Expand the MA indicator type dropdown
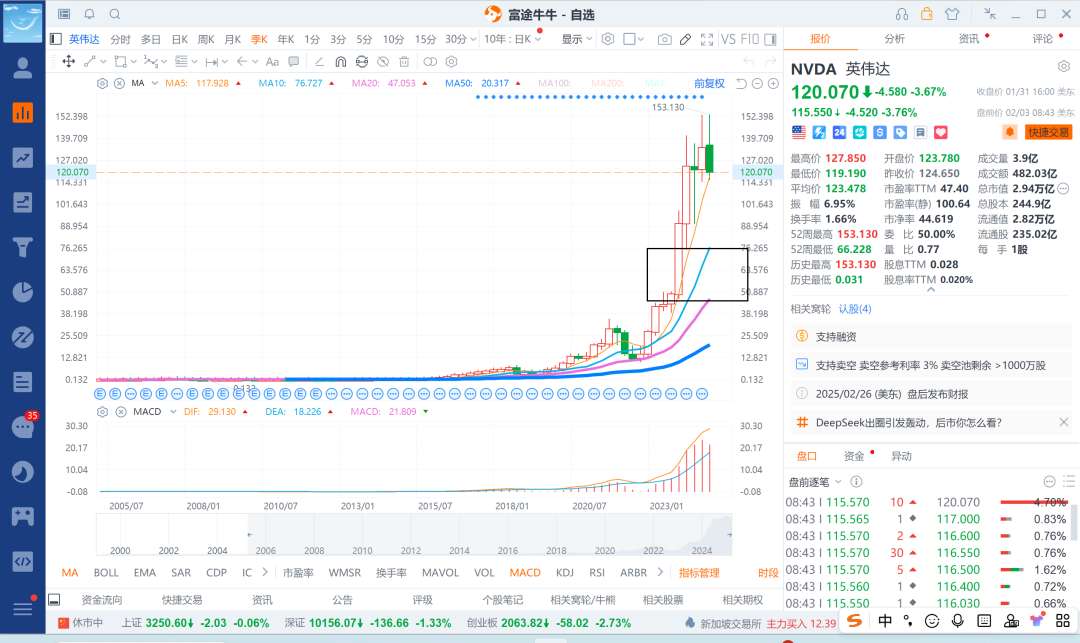This screenshot has height=643, width=1080. 155,83
